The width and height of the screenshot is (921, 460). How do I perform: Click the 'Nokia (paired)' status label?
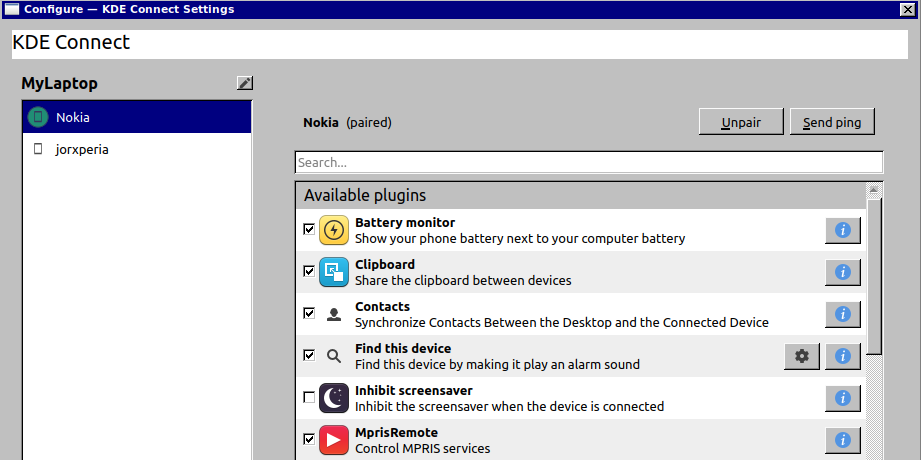click(347, 123)
